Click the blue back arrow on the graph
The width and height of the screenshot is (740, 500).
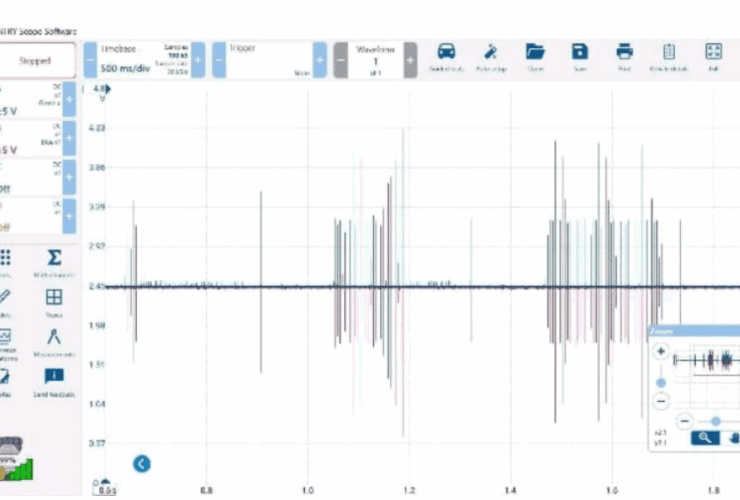[x=142, y=463]
